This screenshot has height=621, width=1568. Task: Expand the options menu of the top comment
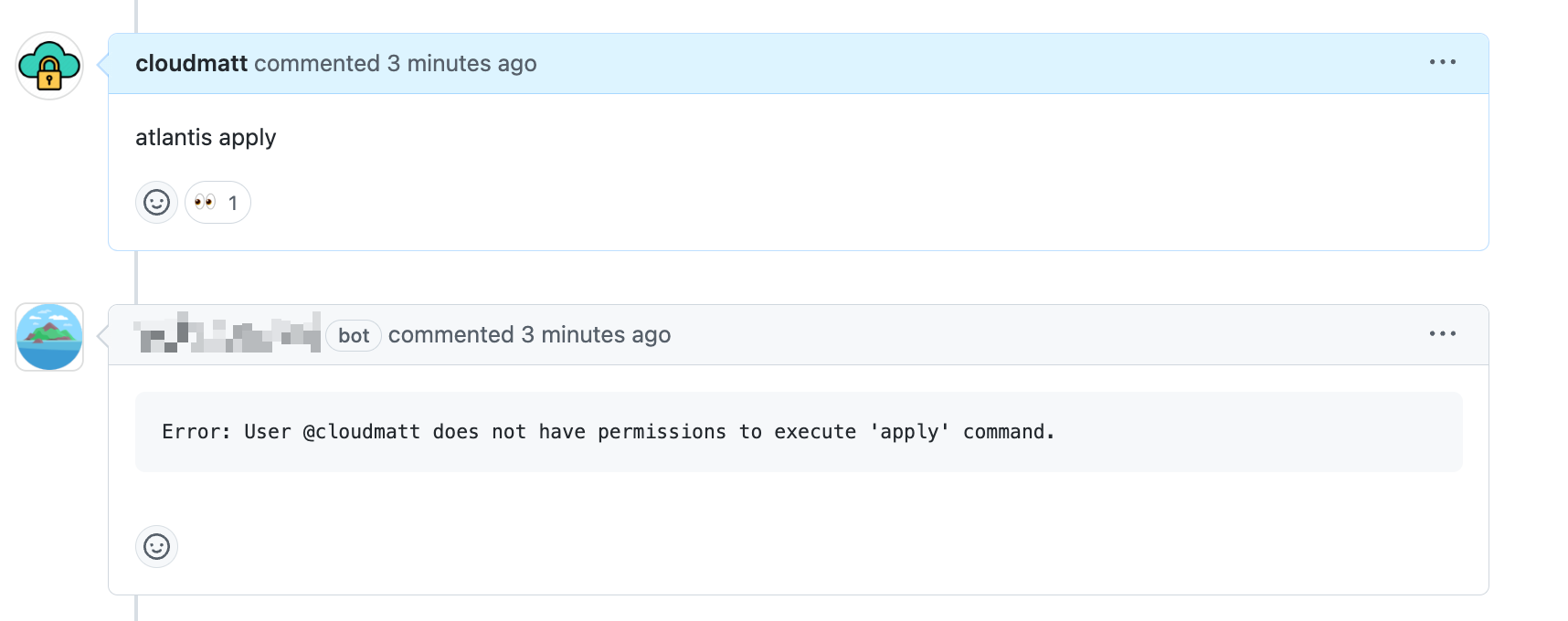(1442, 62)
